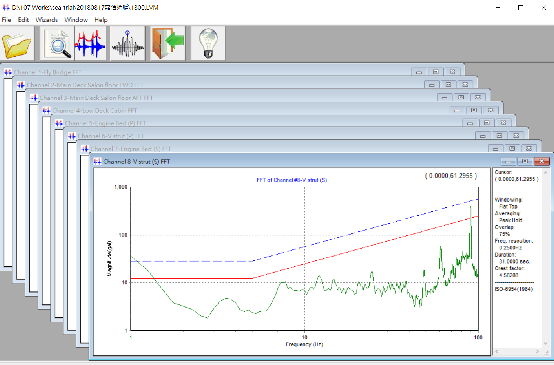
Task: Click the Freq. resolution label in info panel
Action: click(514, 241)
